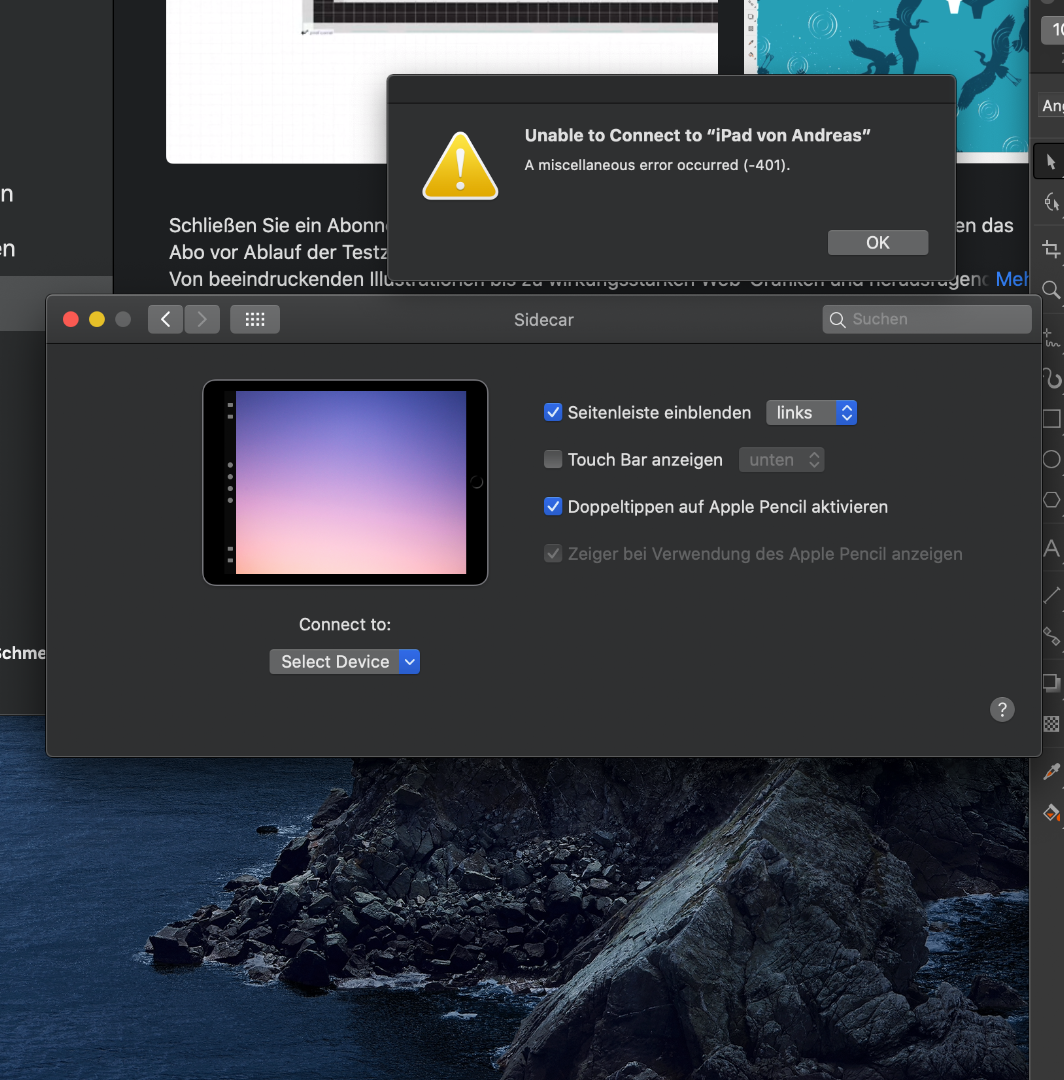Click 'Unable to Connect to "iPad von Andreas"' heading
1064x1080 pixels.
coord(698,136)
